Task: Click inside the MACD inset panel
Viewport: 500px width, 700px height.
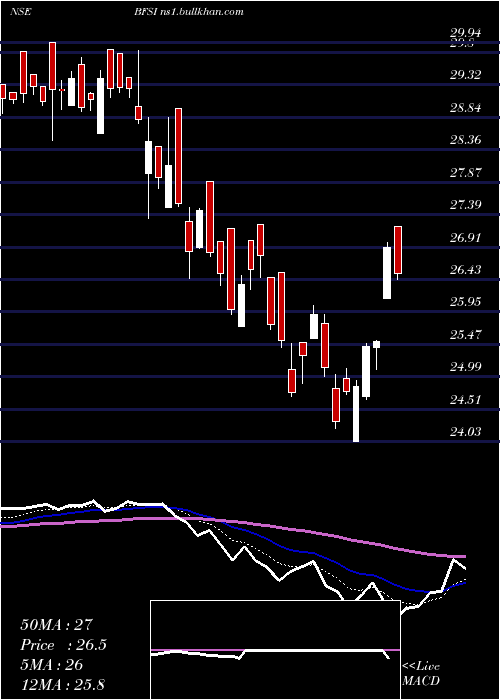Action: (x=275, y=650)
